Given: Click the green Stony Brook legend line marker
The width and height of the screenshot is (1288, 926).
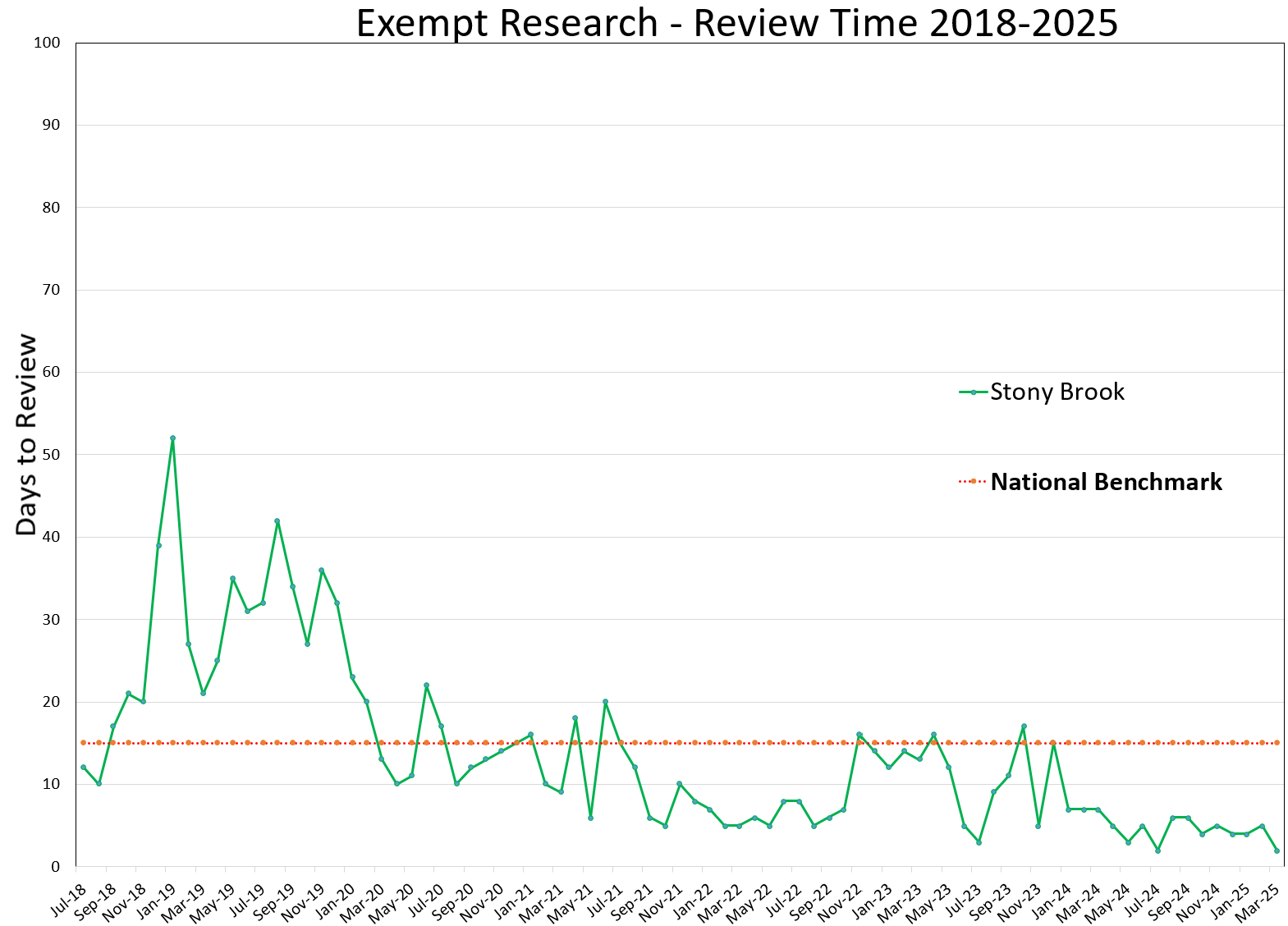Looking at the screenshot, I should pos(973,392).
